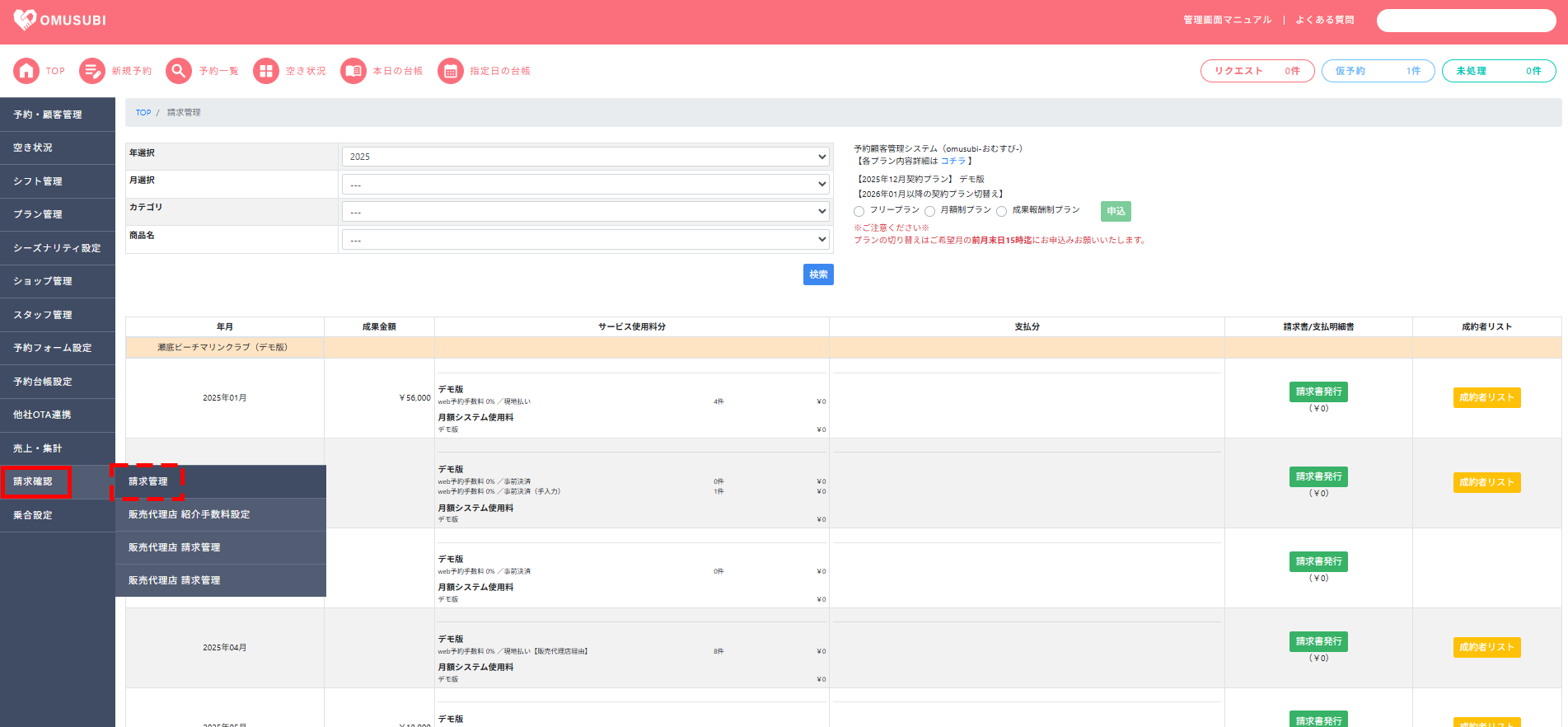1568x727 pixels.
Task: Open the 指定日の台帳 calendar icon
Action: [x=451, y=71]
